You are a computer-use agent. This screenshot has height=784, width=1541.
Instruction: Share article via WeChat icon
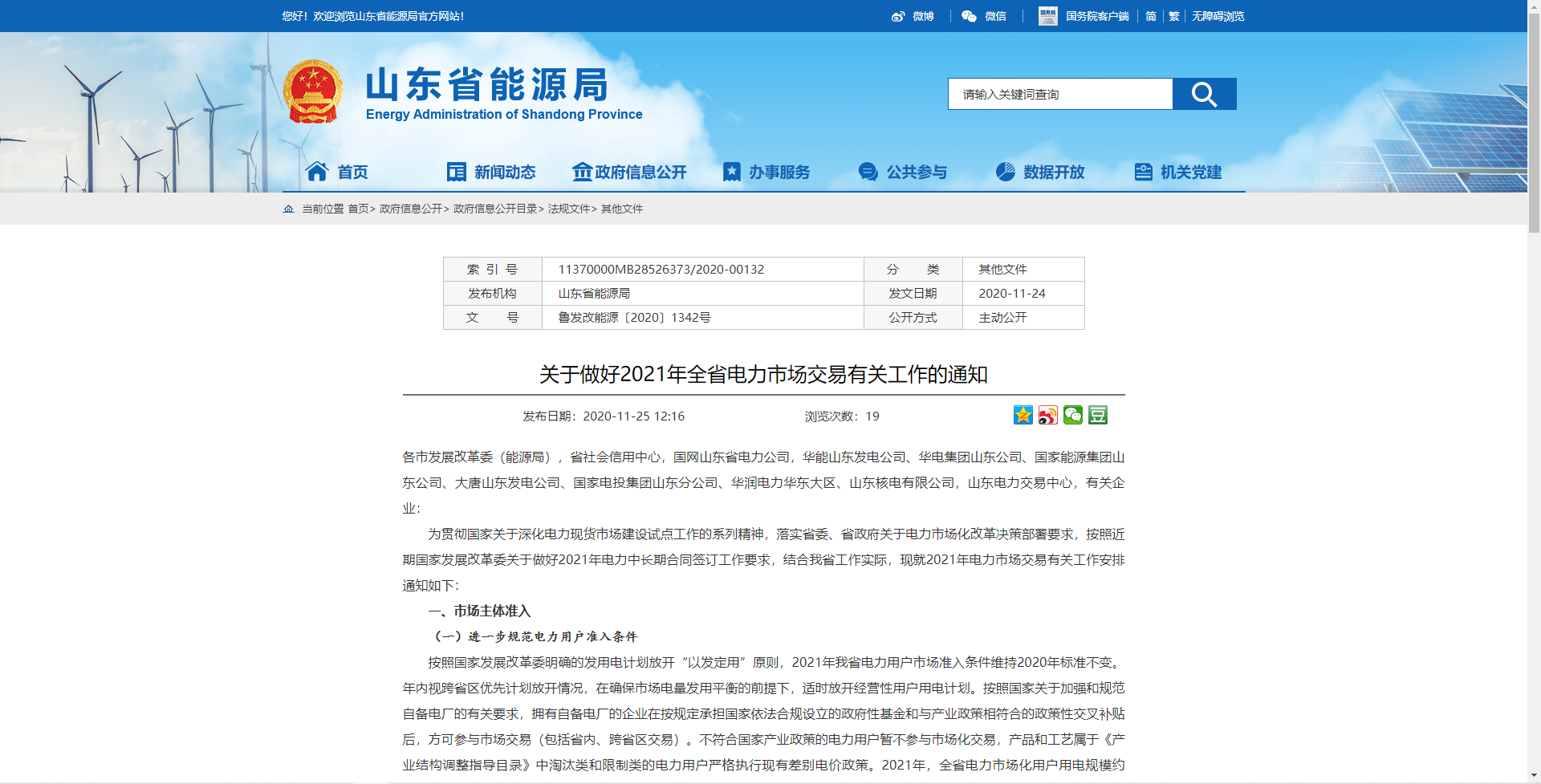tap(1072, 415)
